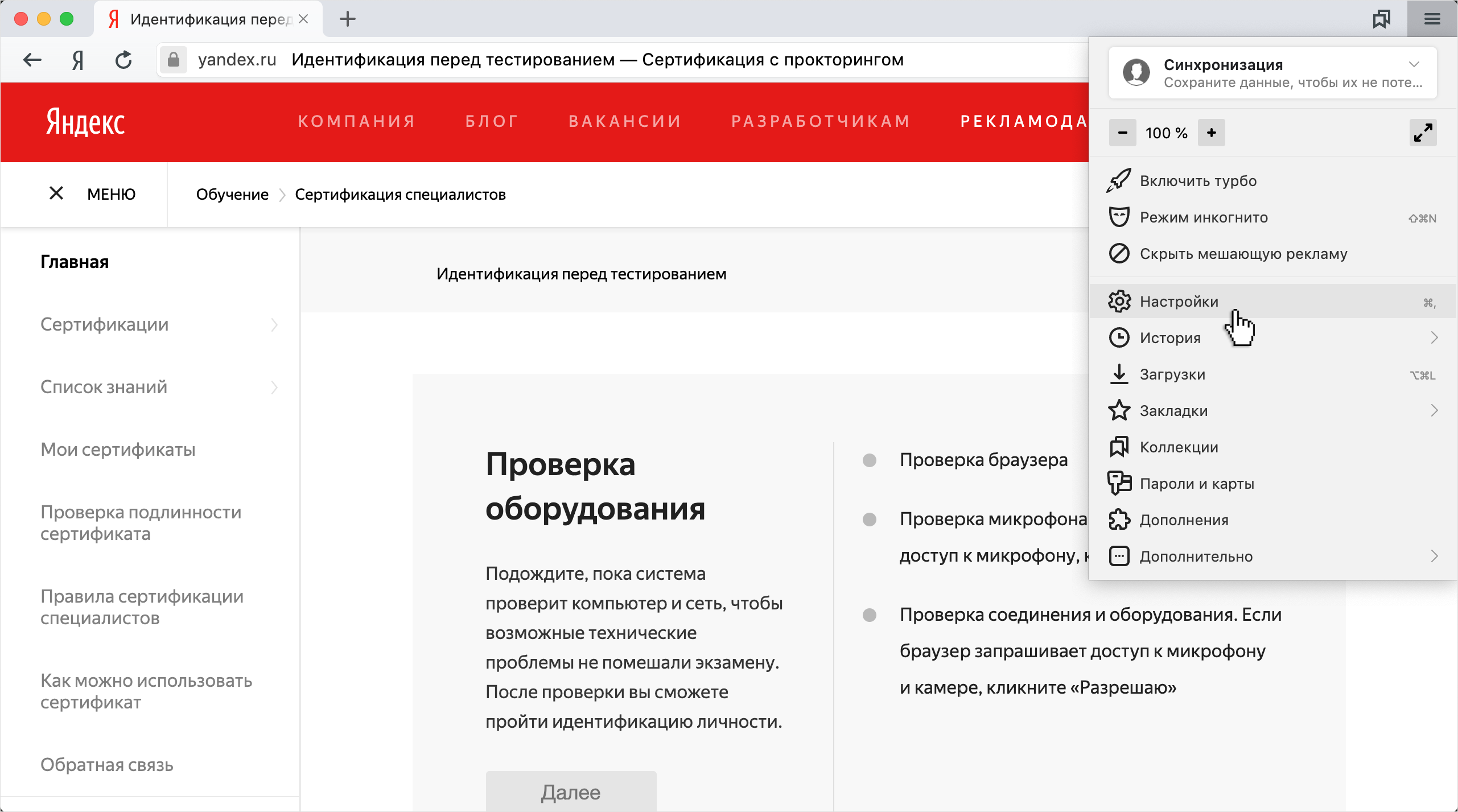Expand the Сертификации sidebar chevron

click(x=274, y=324)
